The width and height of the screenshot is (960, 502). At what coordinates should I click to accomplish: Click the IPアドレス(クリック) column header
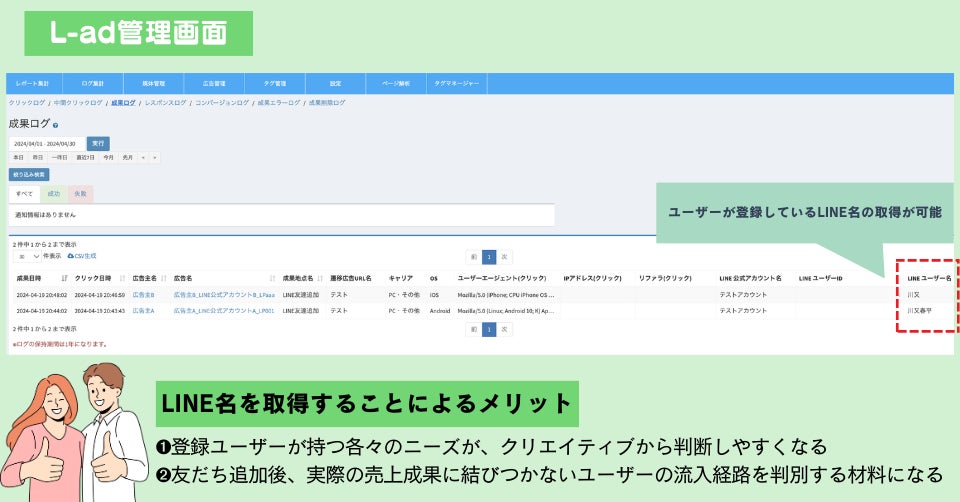[x=592, y=278]
